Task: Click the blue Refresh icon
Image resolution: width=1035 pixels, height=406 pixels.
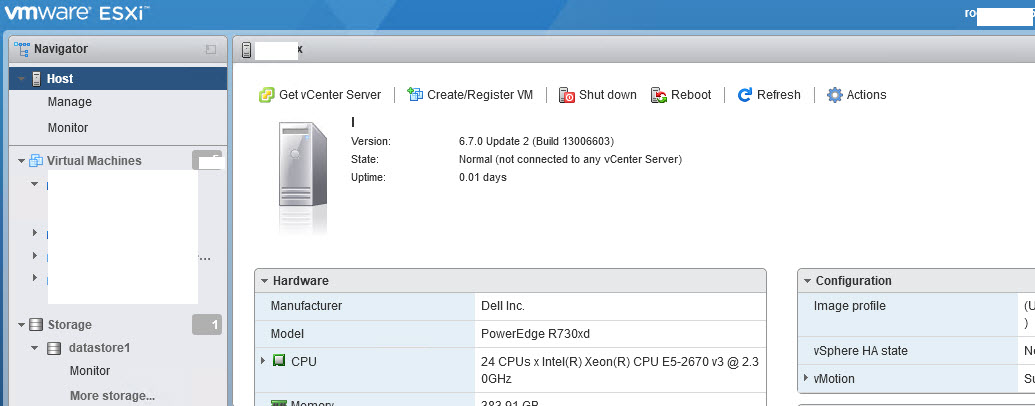Action: tap(745, 95)
